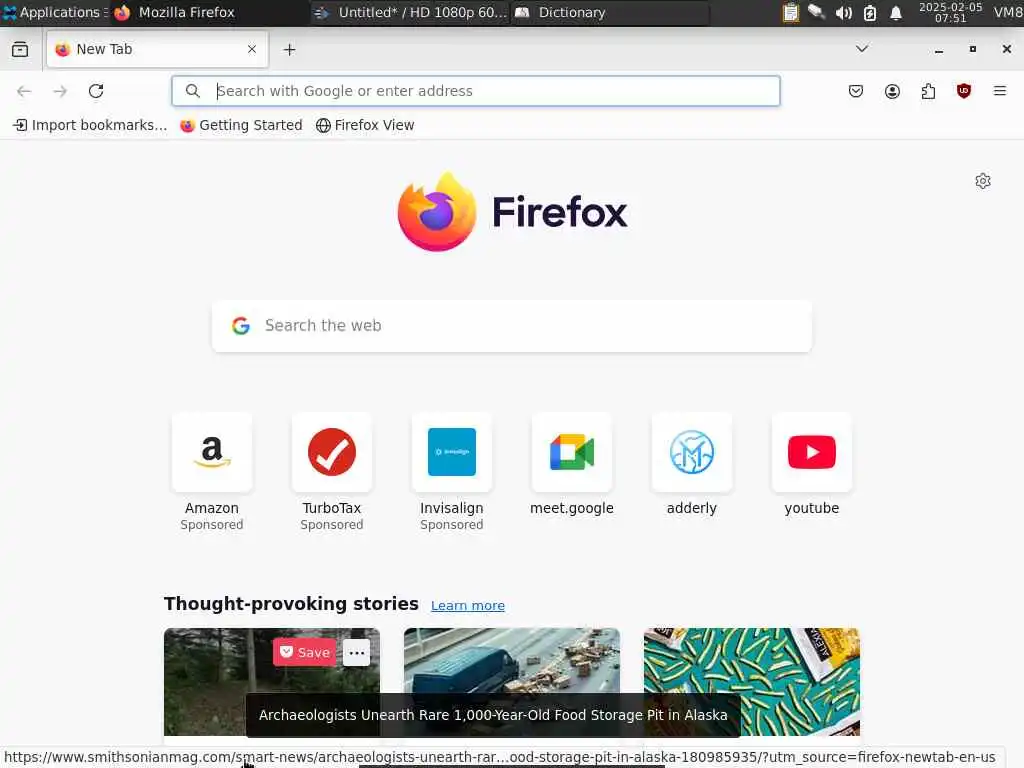
Task: Open the TurboTax sponsored shortcut
Action: point(332,452)
